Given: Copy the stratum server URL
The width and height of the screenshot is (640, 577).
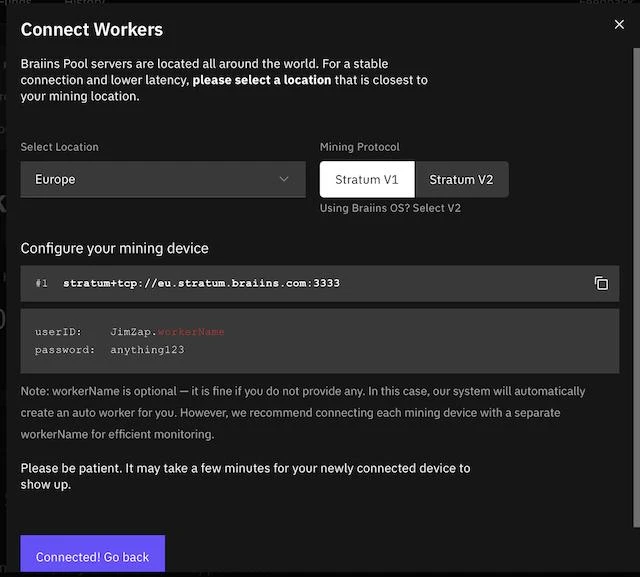Looking at the screenshot, I should [x=601, y=283].
